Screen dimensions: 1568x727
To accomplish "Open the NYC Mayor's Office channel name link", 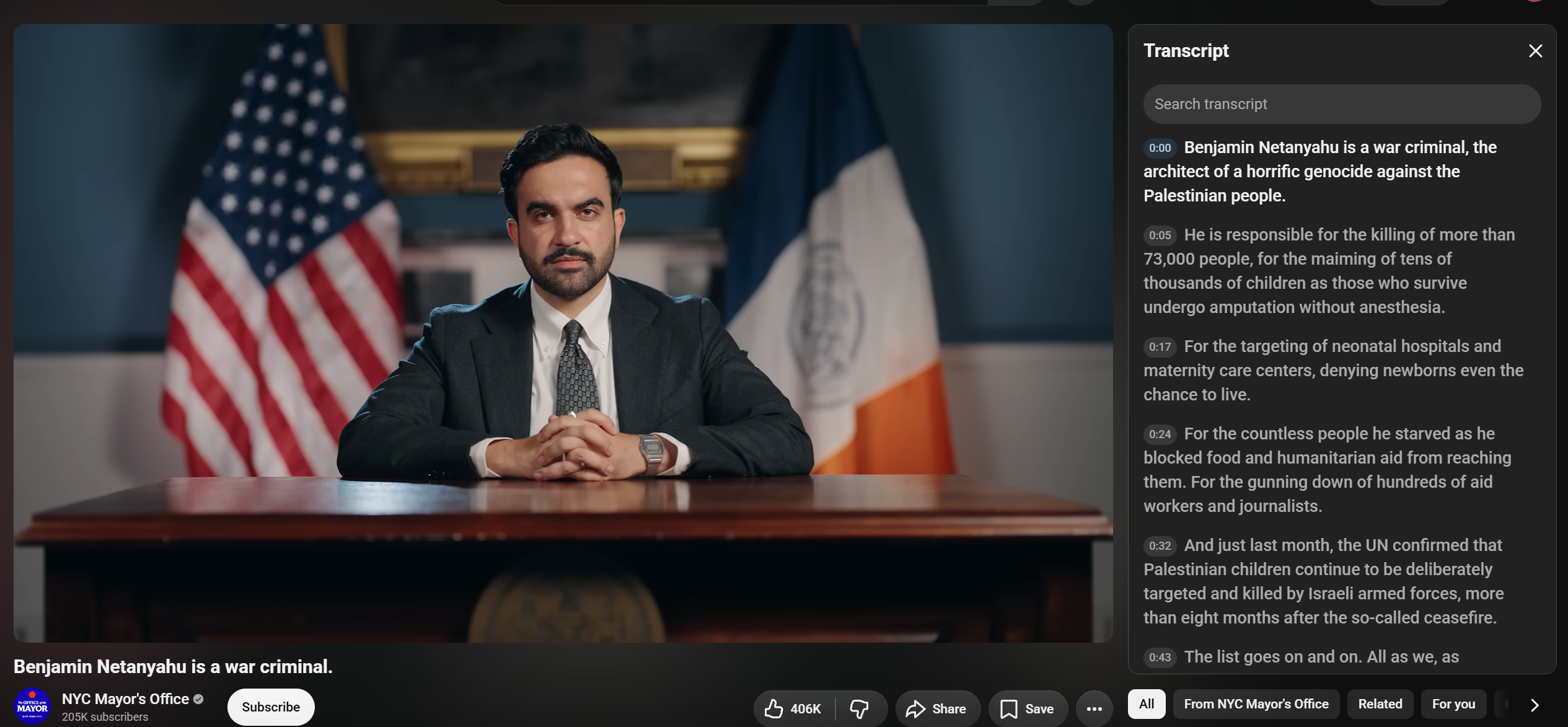I will [125, 699].
